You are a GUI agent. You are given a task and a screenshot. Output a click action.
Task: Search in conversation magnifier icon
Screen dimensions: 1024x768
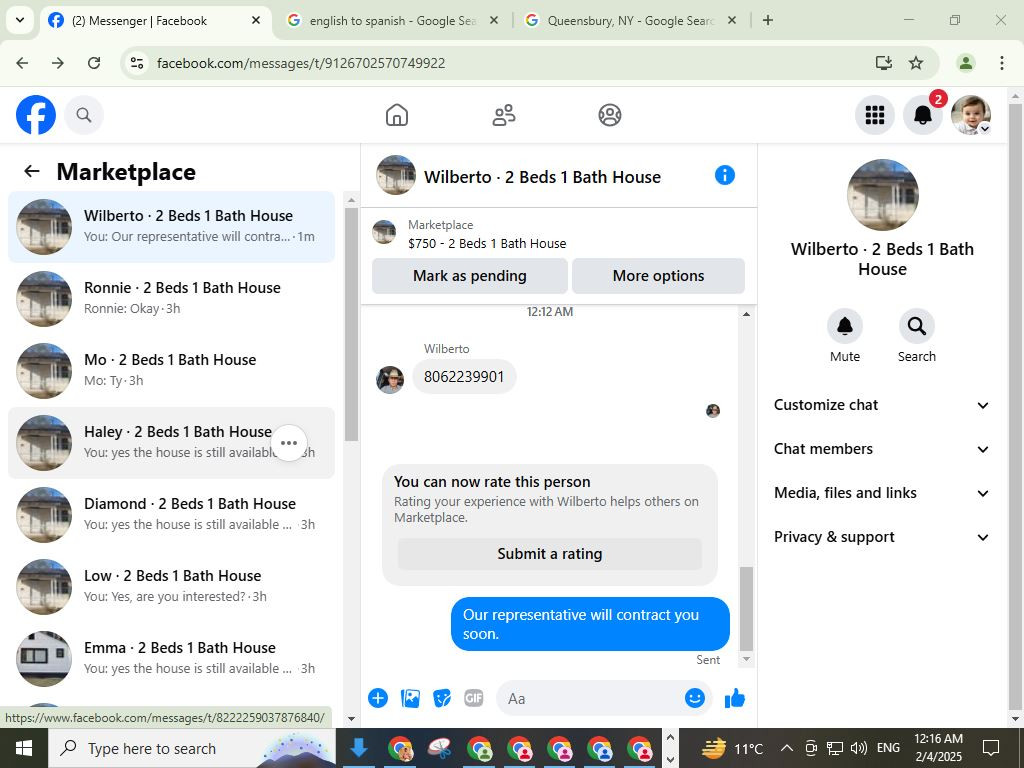pos(916,326)
